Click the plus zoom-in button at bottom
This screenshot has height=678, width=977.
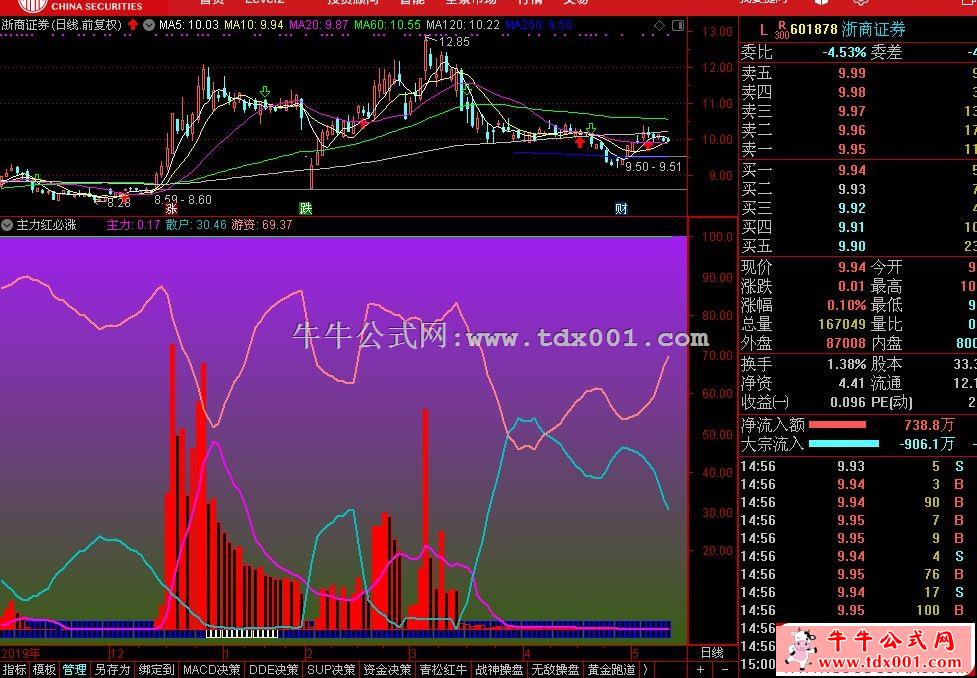[700, 670]
